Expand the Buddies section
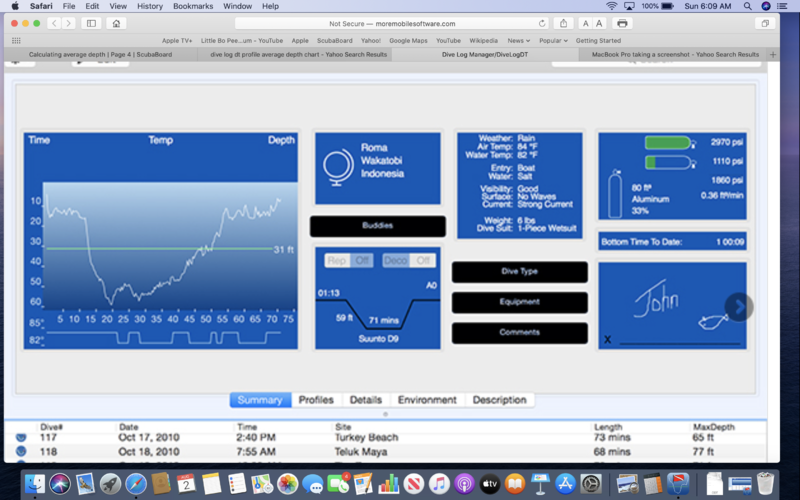This screenshot has width=800, height=500. point(377,226)
